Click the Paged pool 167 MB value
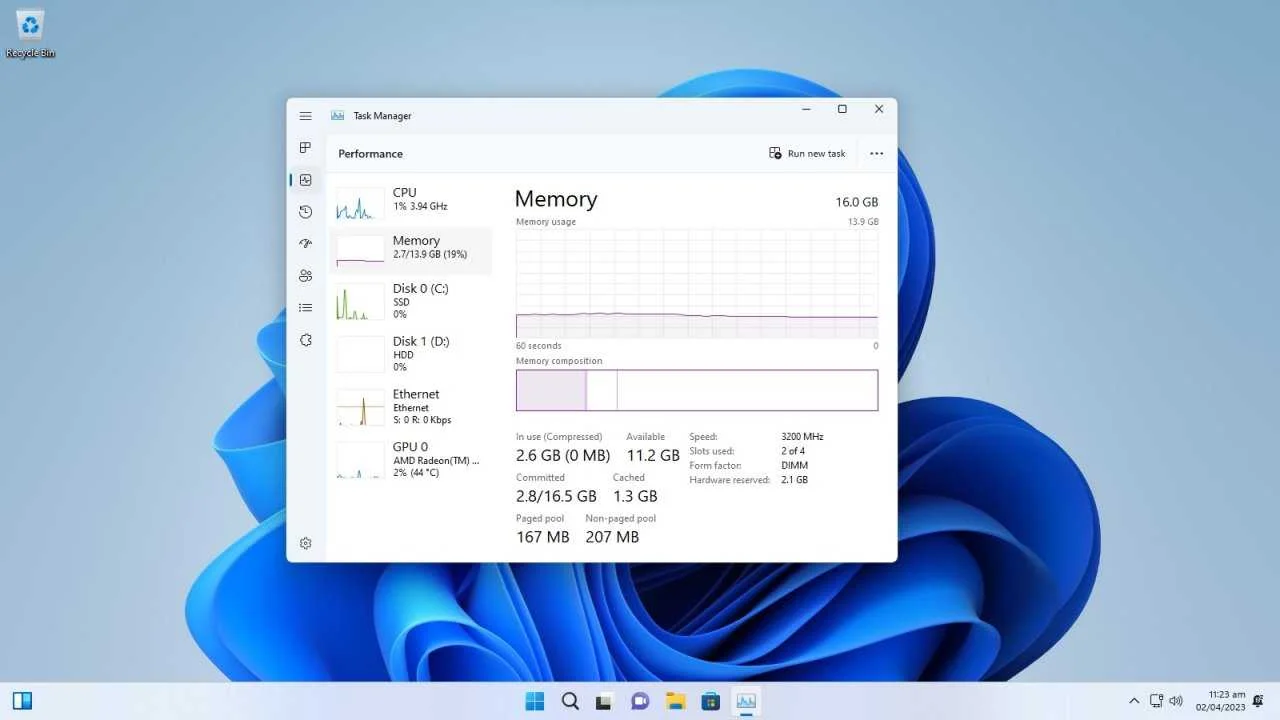Screen dimensions: 1280x720 (543, 537)
